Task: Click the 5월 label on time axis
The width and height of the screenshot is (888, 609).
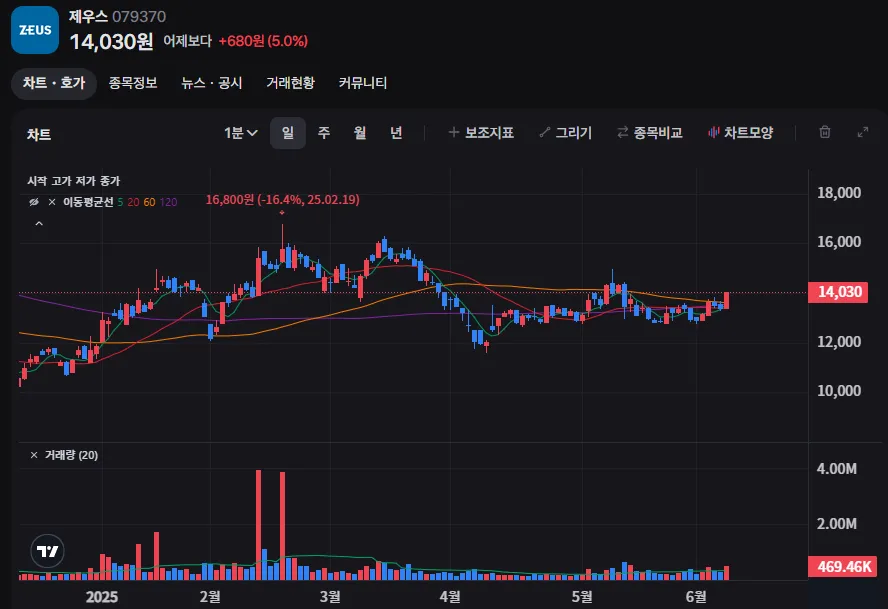Action: (582, 596)
